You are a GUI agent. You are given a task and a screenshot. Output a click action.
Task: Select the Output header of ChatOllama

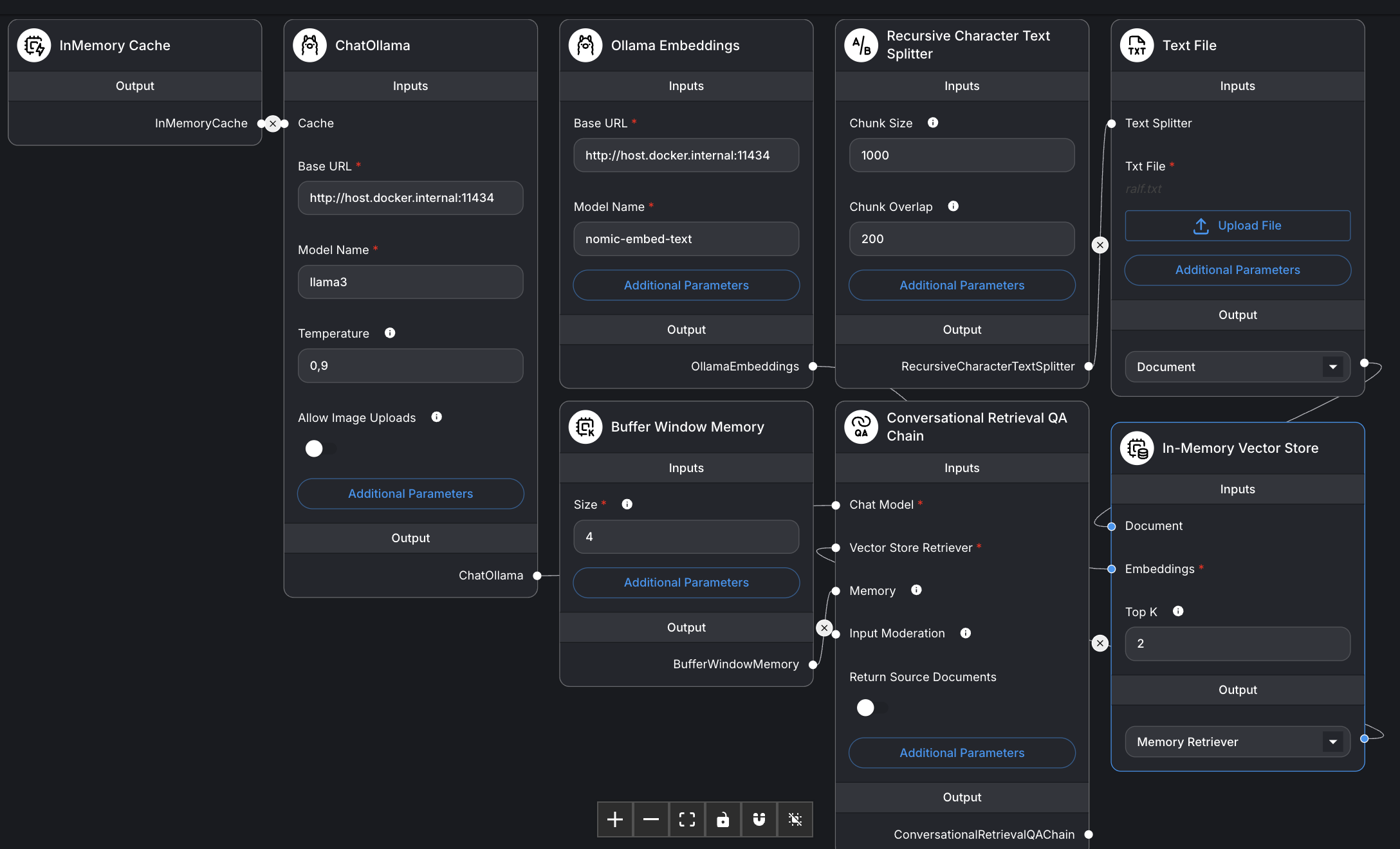[x=410, y=538]
